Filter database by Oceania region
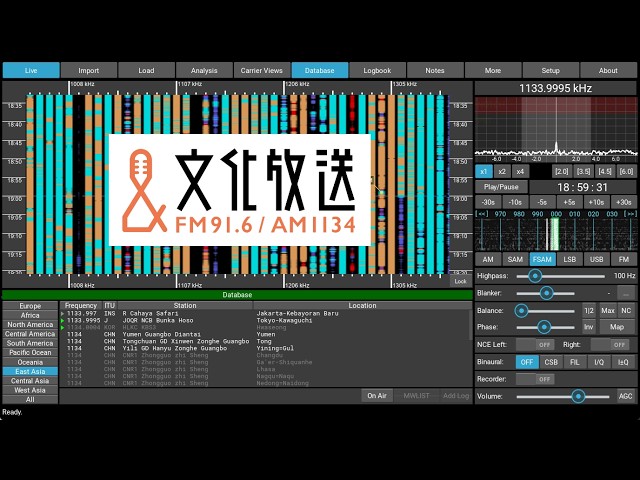Image resolution: width=640 pixels, height=480 pixels. click(x=30, y=362)
